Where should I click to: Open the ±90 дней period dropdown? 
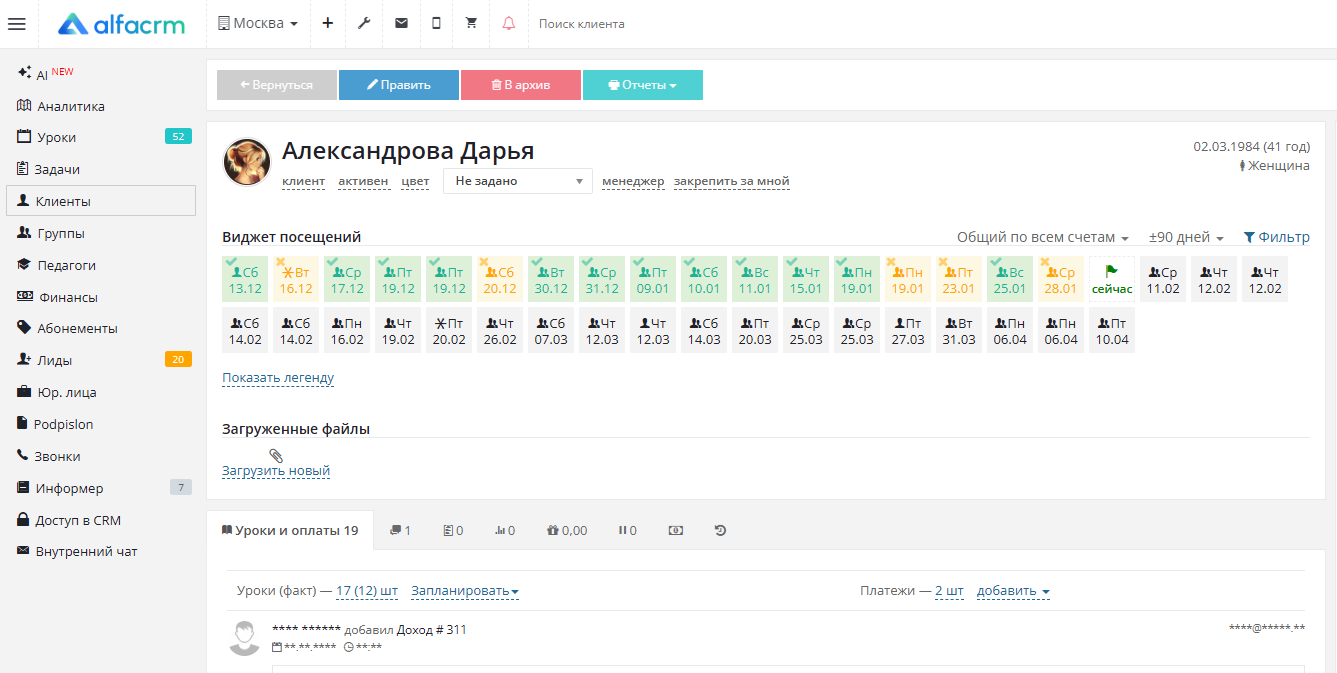coord(1186,238)
